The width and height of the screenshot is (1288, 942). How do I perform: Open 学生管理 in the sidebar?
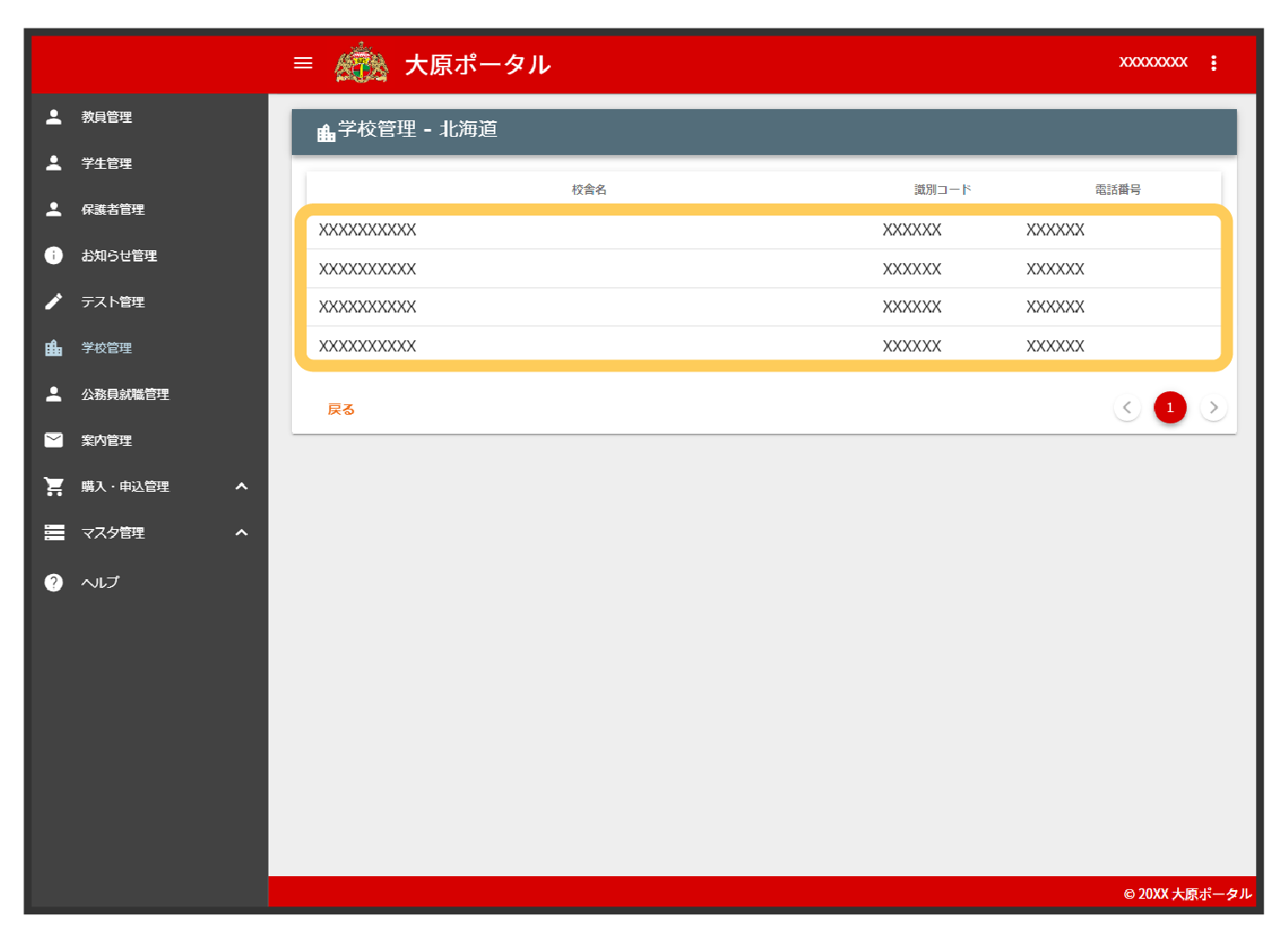tap(107, 163)
